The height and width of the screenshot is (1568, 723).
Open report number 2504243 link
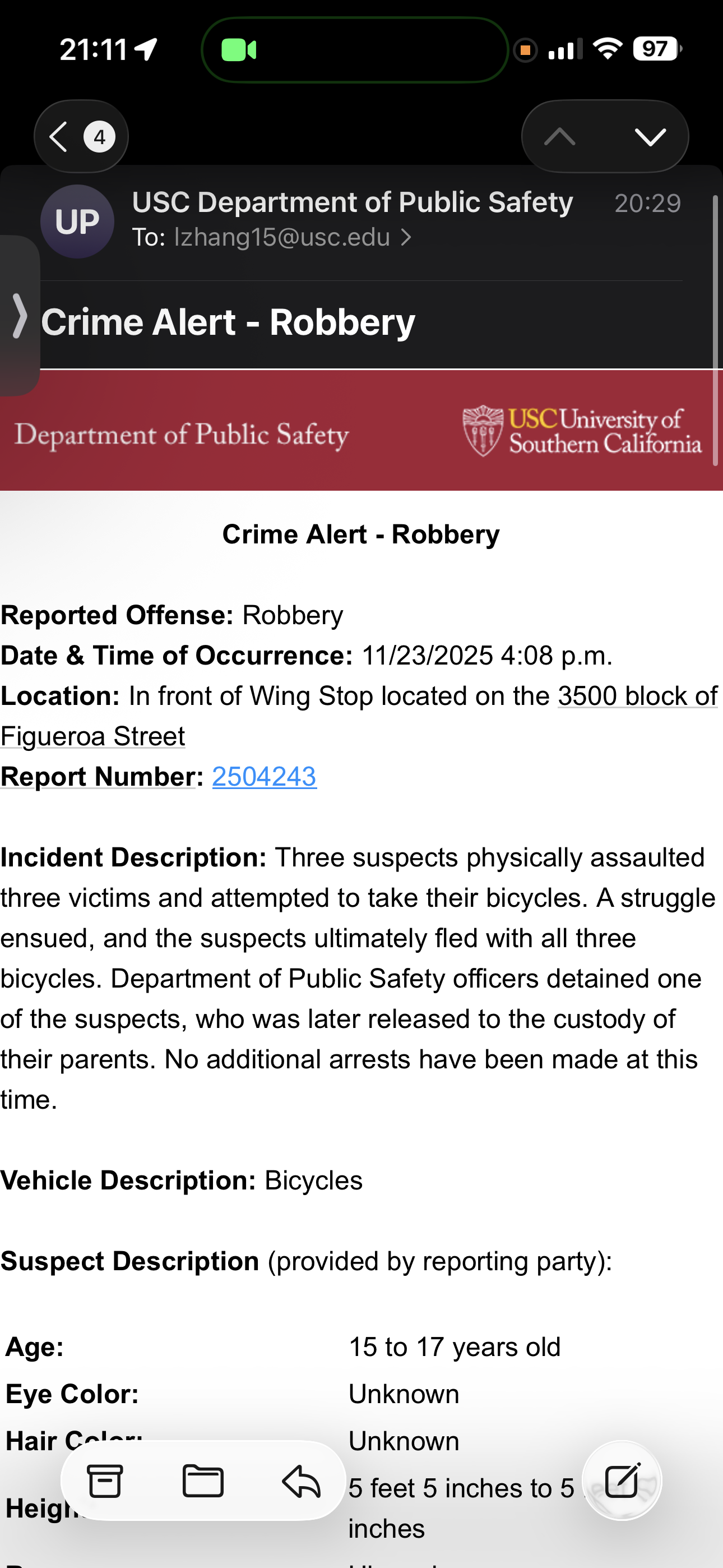click(x=264, y=777)
